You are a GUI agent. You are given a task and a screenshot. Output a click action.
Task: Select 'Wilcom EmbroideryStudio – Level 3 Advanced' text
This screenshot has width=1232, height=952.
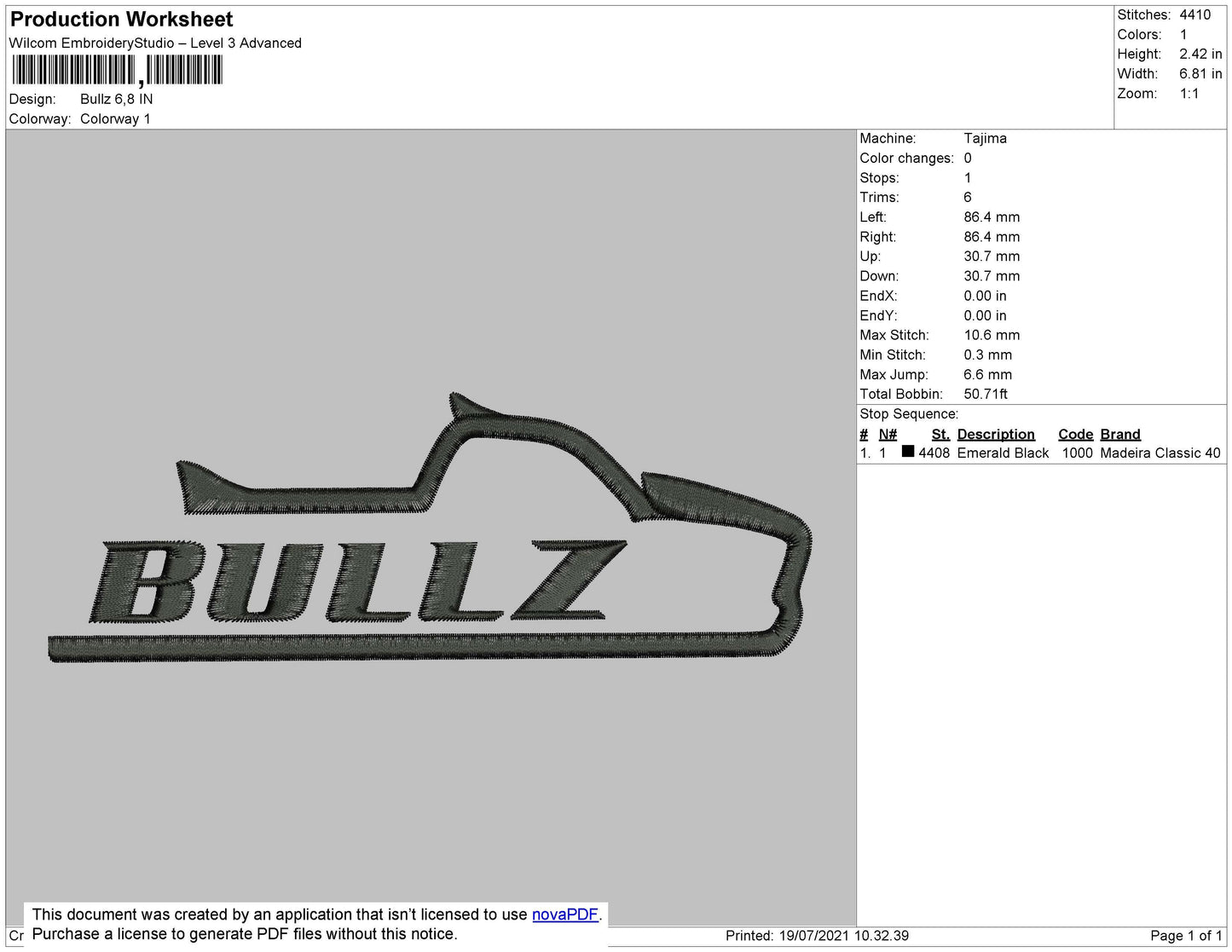(155, 43)
